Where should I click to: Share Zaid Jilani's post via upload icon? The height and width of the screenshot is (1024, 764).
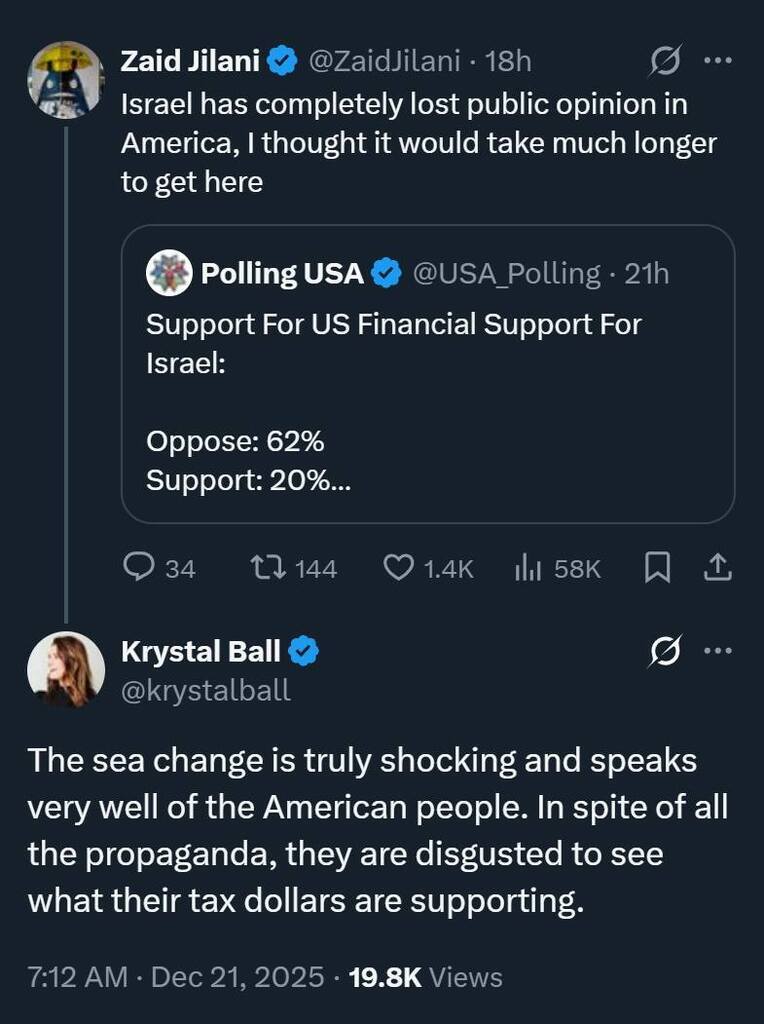click(718, 568)
